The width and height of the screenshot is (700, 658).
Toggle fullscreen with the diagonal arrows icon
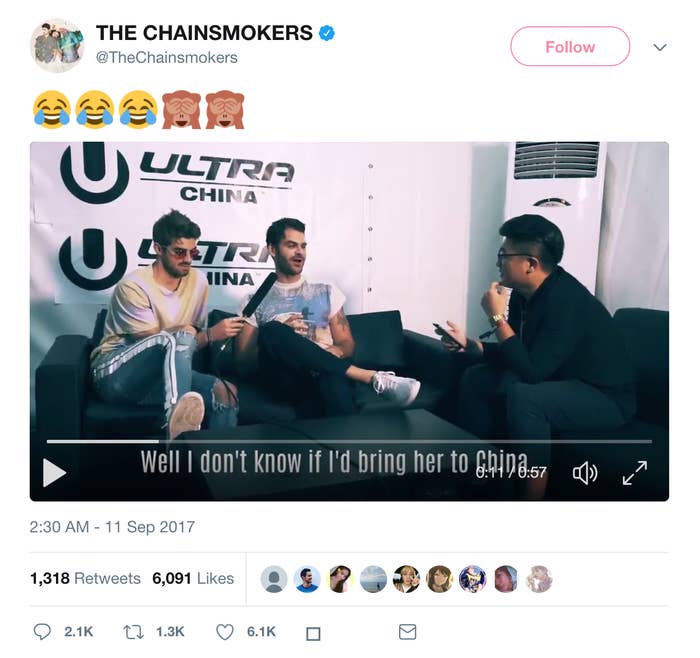click(x=635, y=473)
